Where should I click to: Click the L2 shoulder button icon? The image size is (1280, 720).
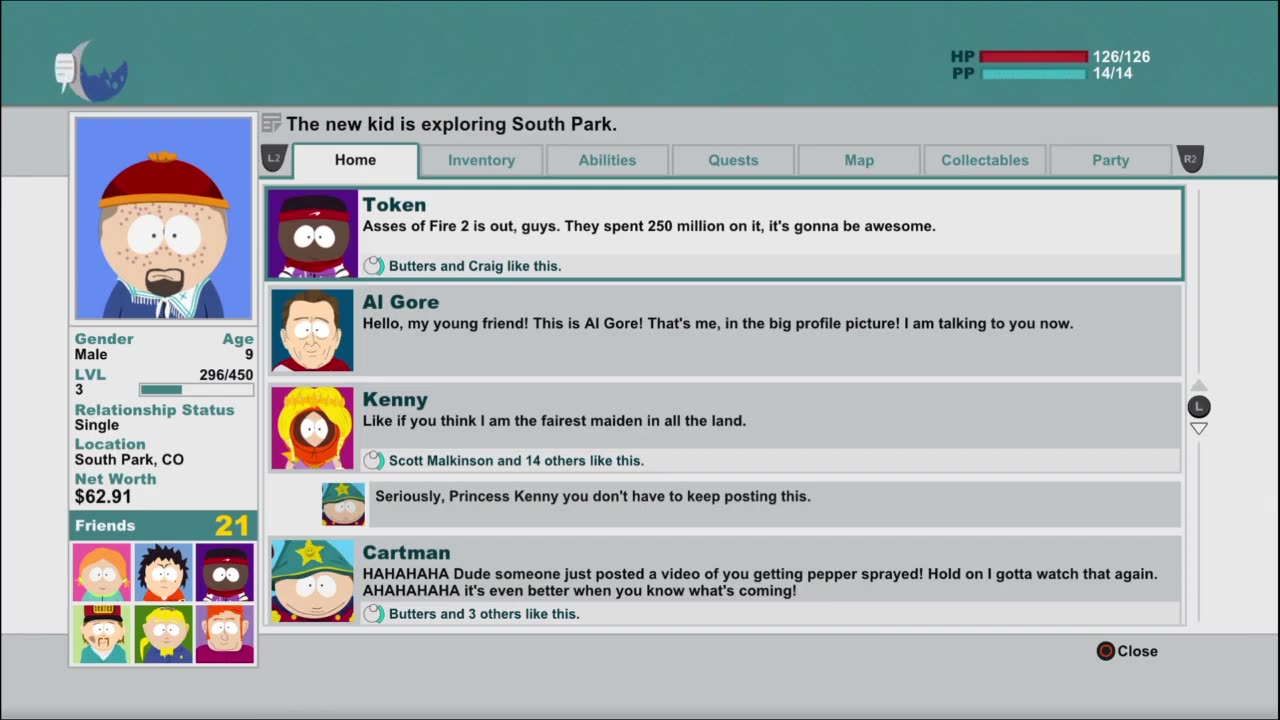point(274,159)
